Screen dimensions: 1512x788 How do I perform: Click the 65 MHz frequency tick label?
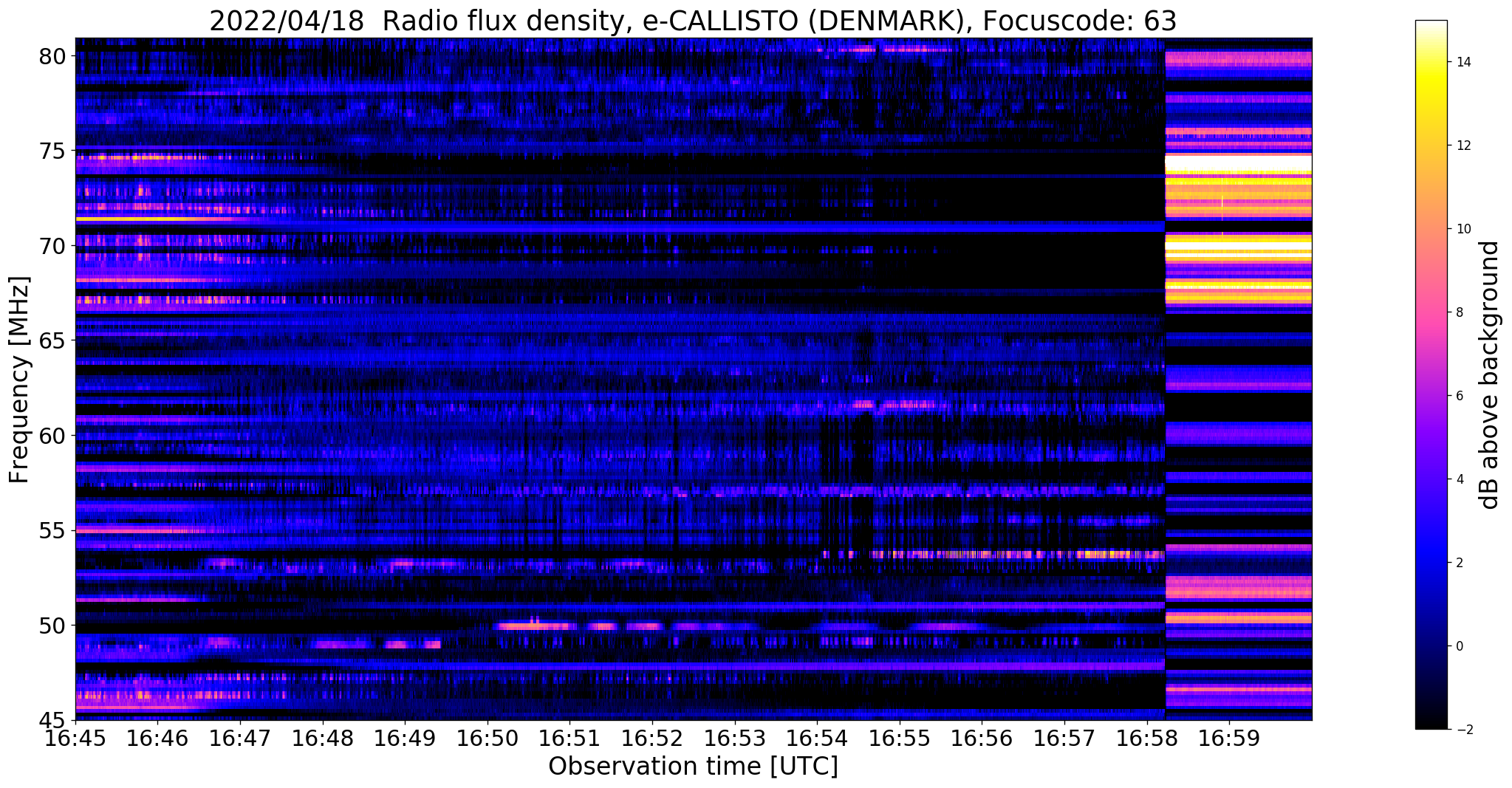tap(52, 341)
